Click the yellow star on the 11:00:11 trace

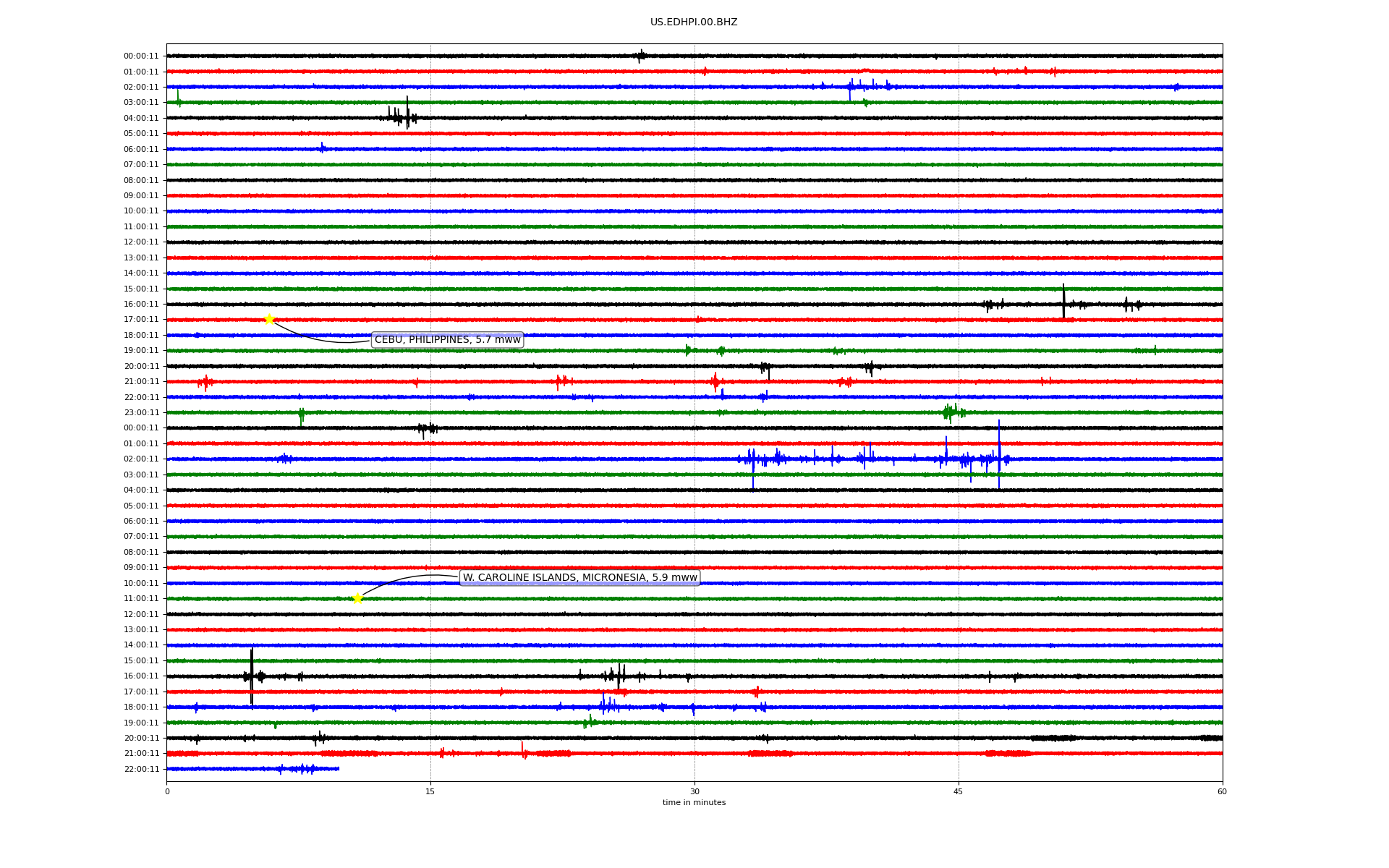tap(357, 598)
